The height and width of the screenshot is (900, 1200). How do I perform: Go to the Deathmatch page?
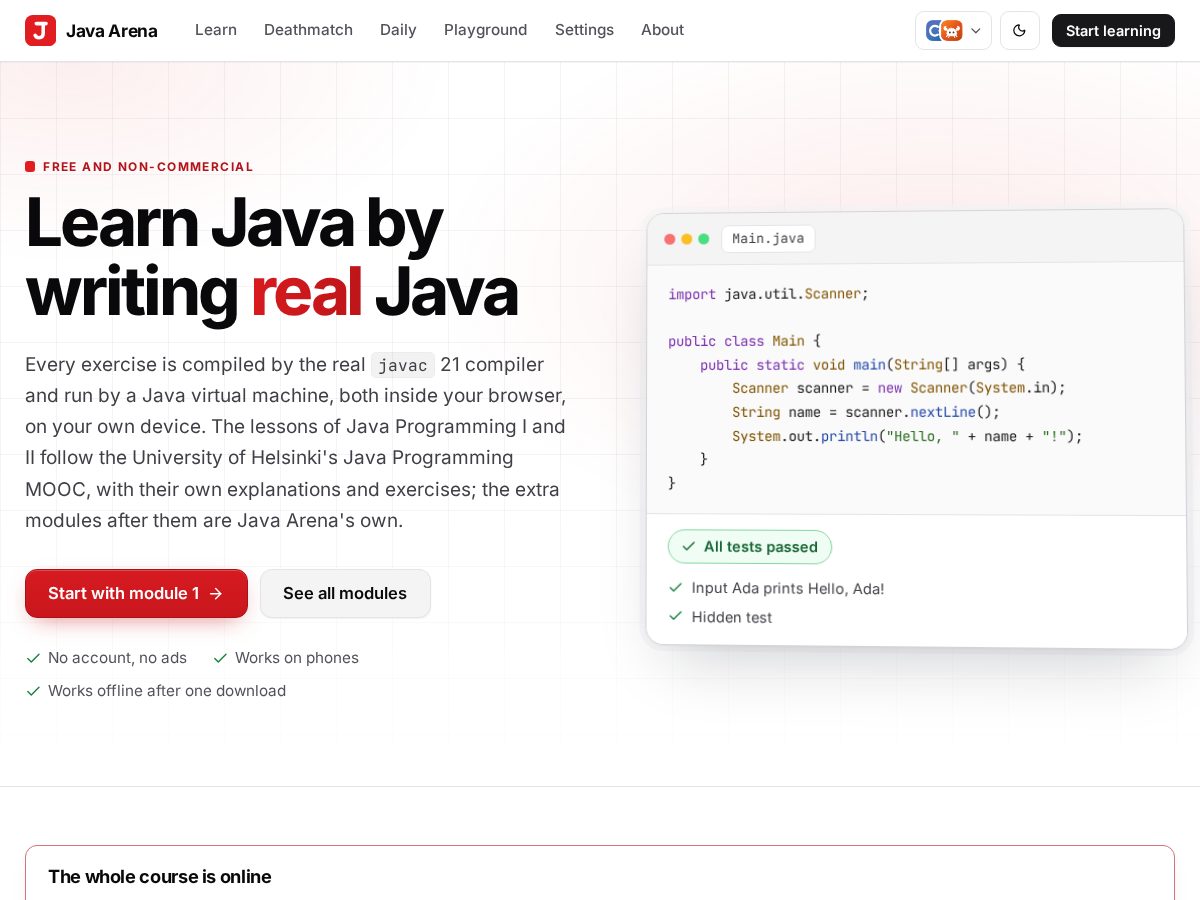(308, 30)
